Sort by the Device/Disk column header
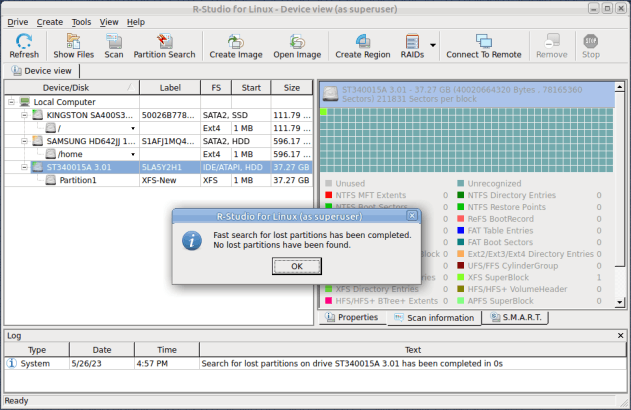Screen dimensions: 631x410 [x=72, y=87]
